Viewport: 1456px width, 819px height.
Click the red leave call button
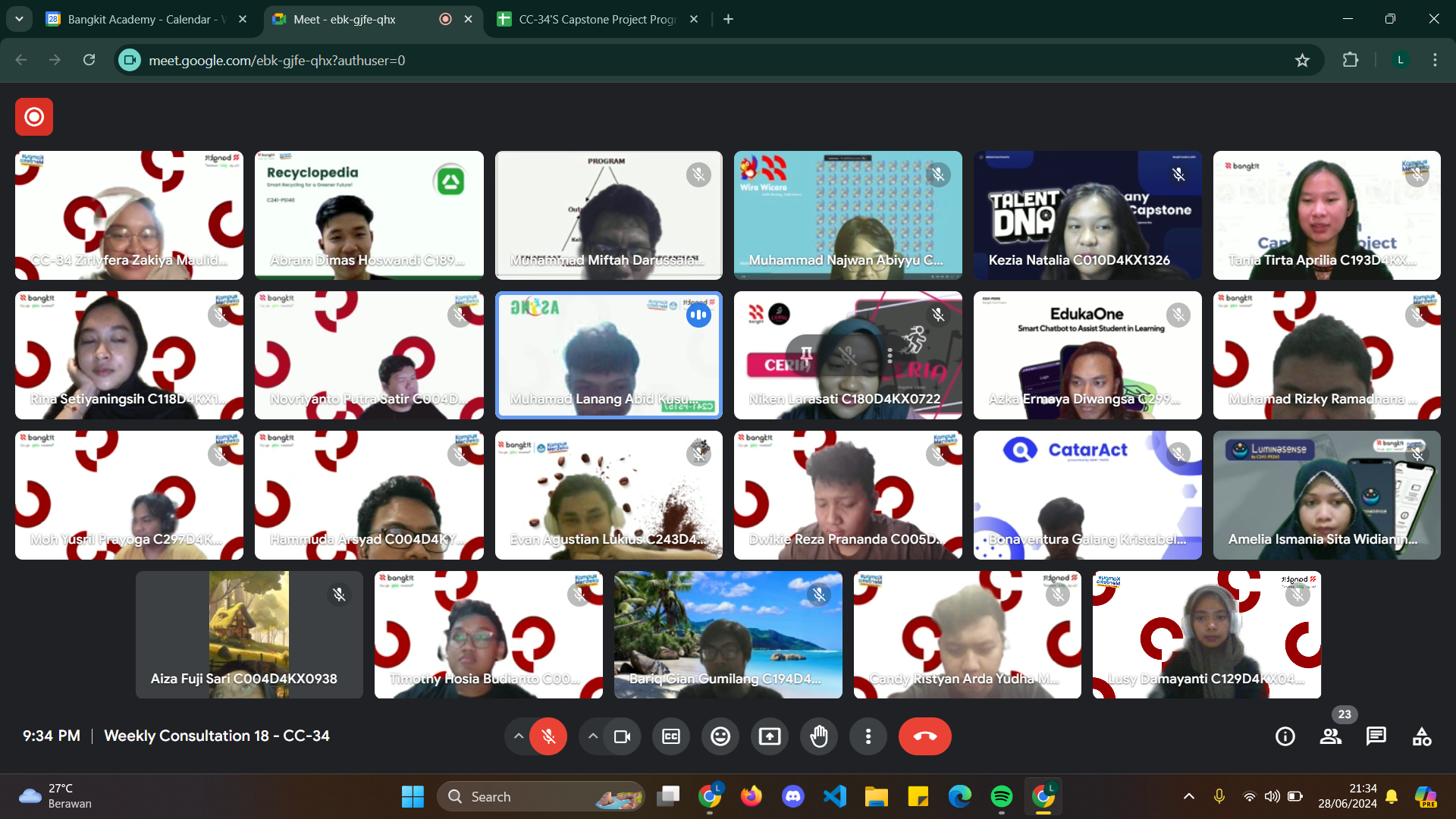coord(924,736)
